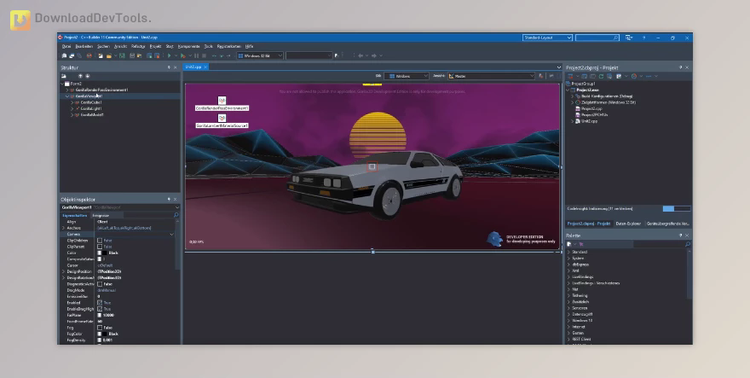750x378 pixels.
Task: Click the Color property Black swatch
Action: [x=104, y=253]
